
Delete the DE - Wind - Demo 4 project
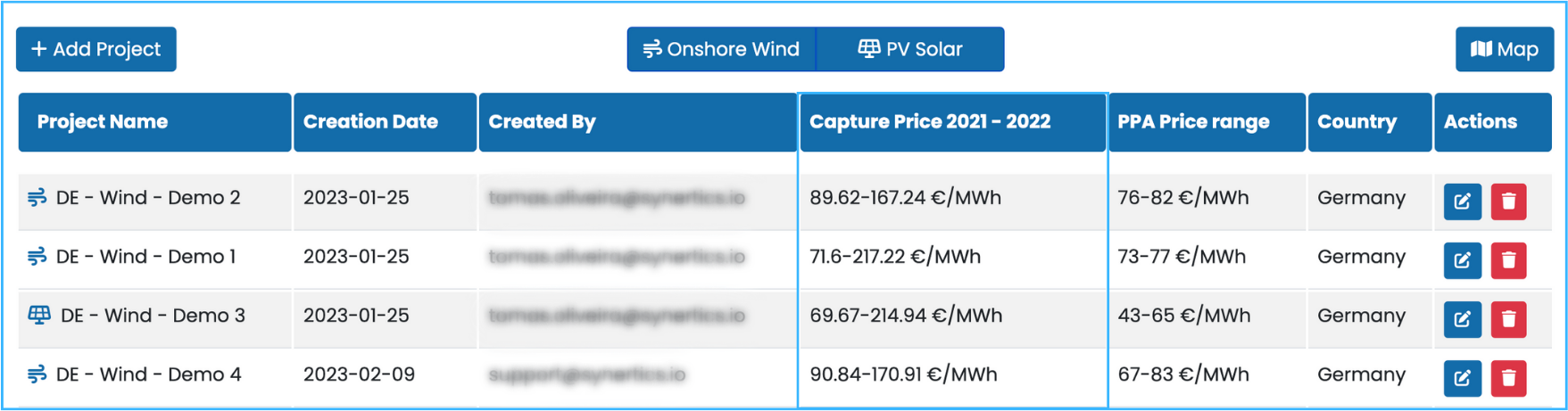pyautogui.click(x=1508, y=378)
